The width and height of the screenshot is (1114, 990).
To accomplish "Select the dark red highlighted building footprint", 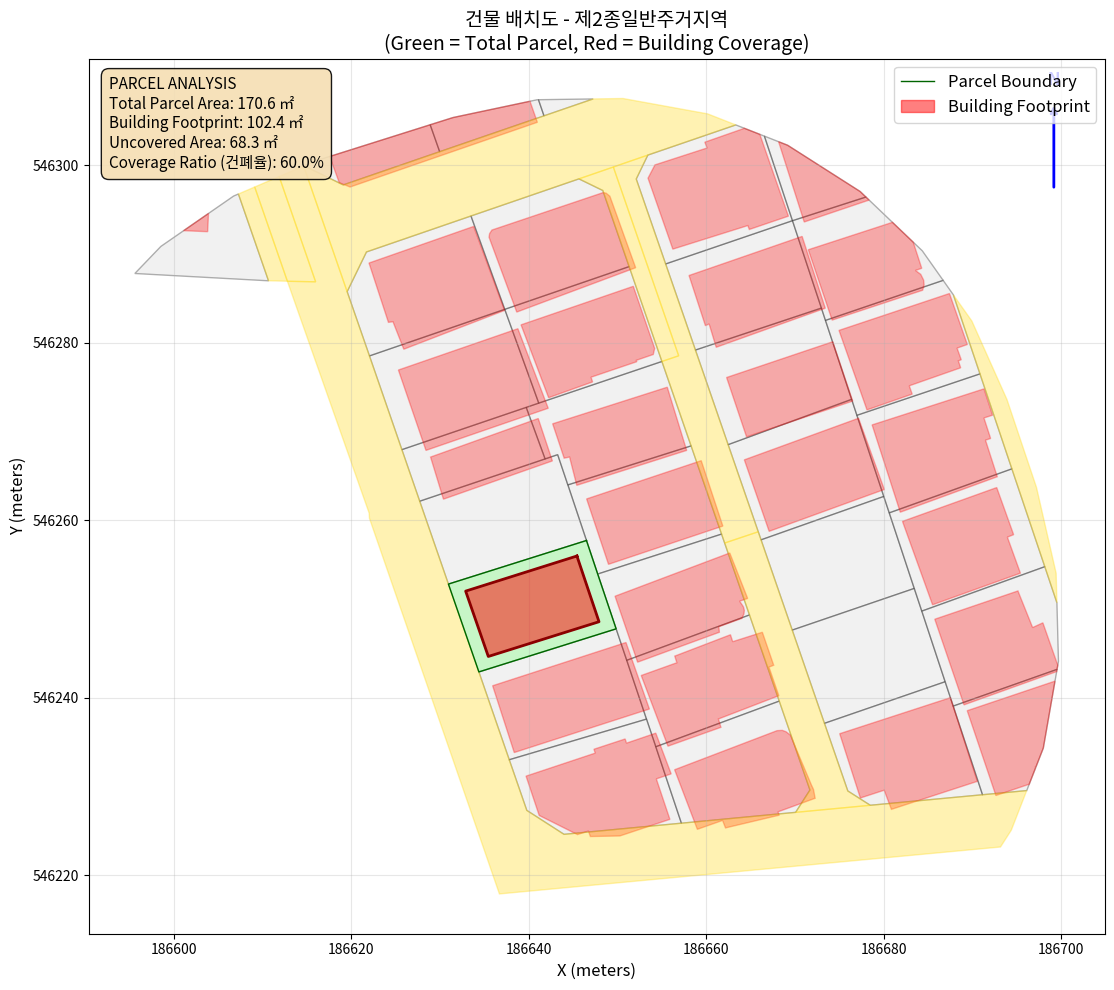I will point(532,606).
